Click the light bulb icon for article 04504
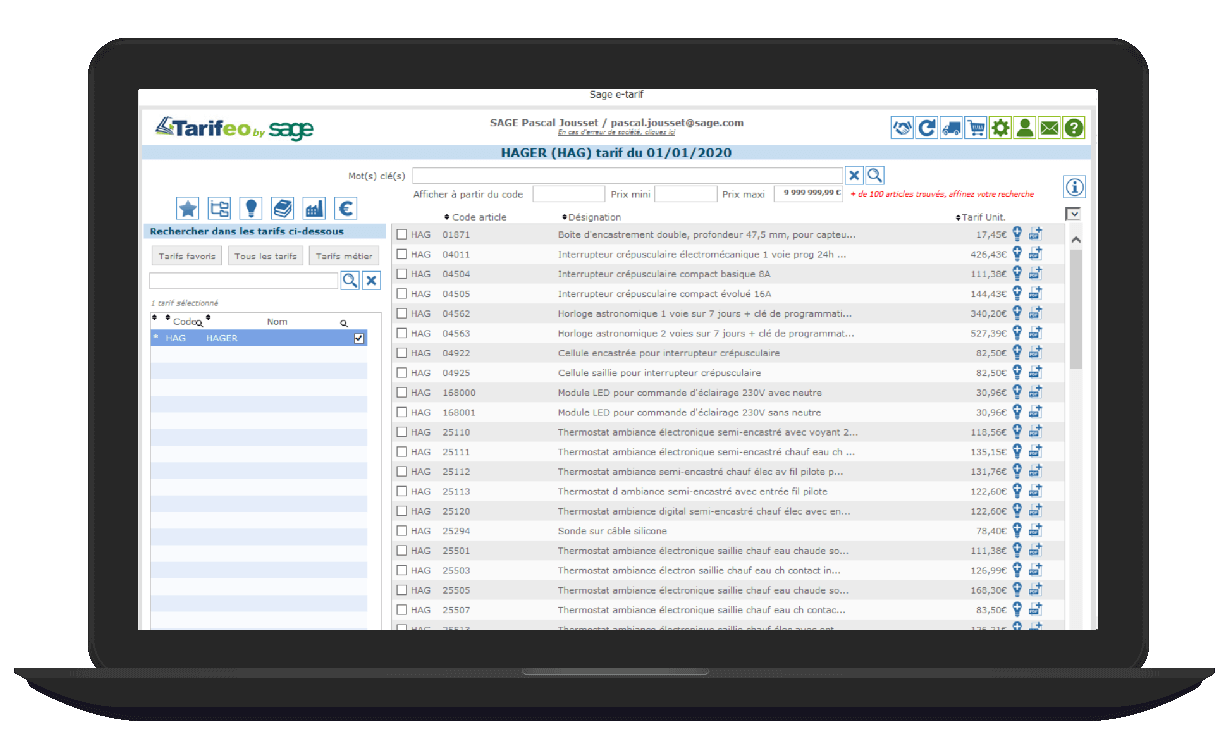Screen dimensions: 1228x740 pos(1018,273)
